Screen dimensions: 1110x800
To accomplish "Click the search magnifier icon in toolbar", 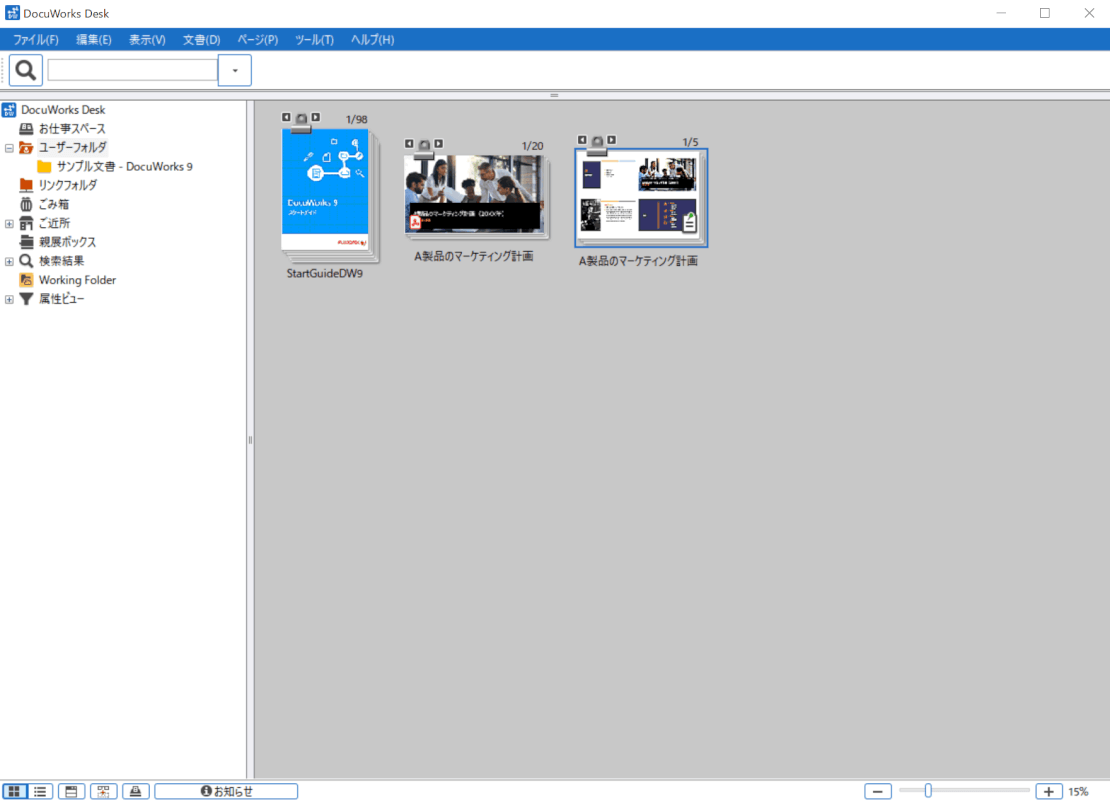I will click(26, 70).
